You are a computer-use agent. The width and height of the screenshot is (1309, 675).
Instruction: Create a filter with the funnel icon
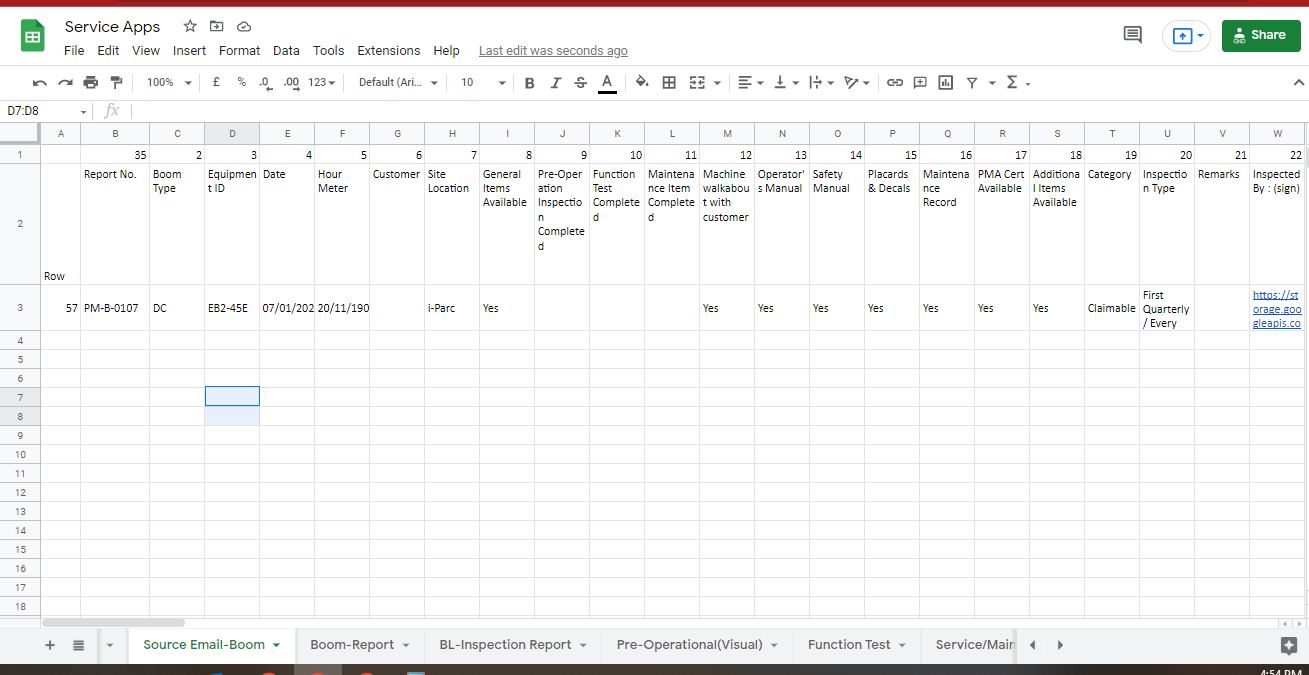point(972,83)
